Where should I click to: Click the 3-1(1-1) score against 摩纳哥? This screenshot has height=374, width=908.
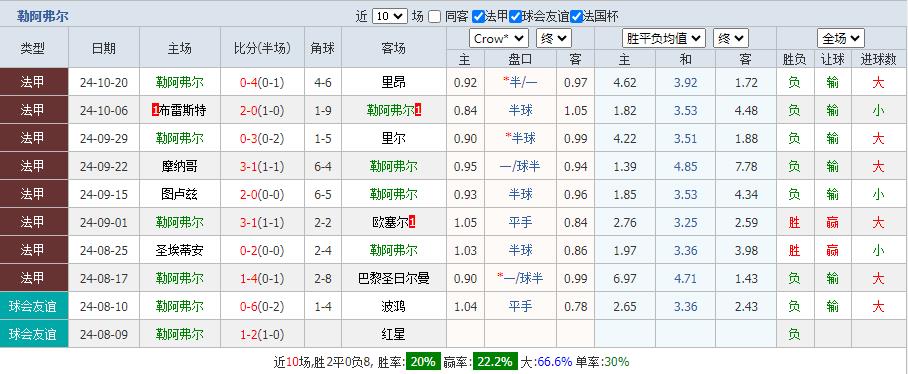262,166
